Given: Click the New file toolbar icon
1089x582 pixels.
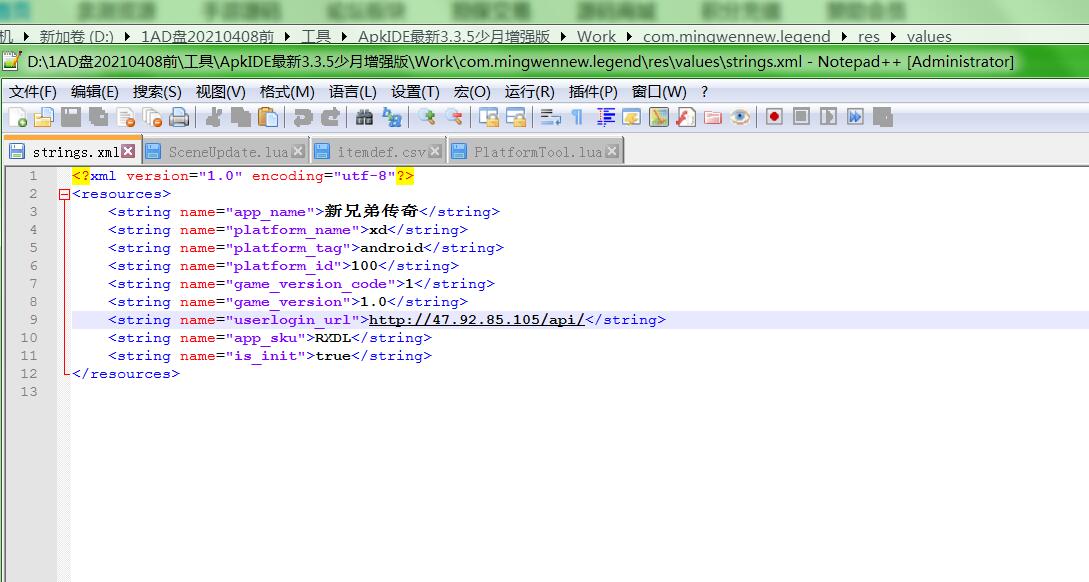Looking at the screenshot, I should (17, 118).
